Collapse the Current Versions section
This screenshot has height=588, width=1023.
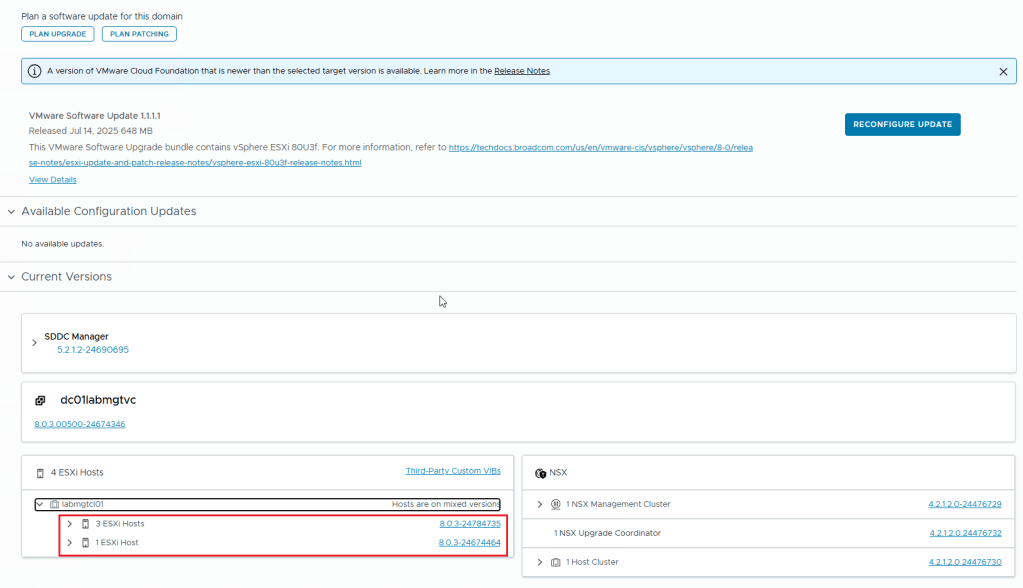point(11,277)
